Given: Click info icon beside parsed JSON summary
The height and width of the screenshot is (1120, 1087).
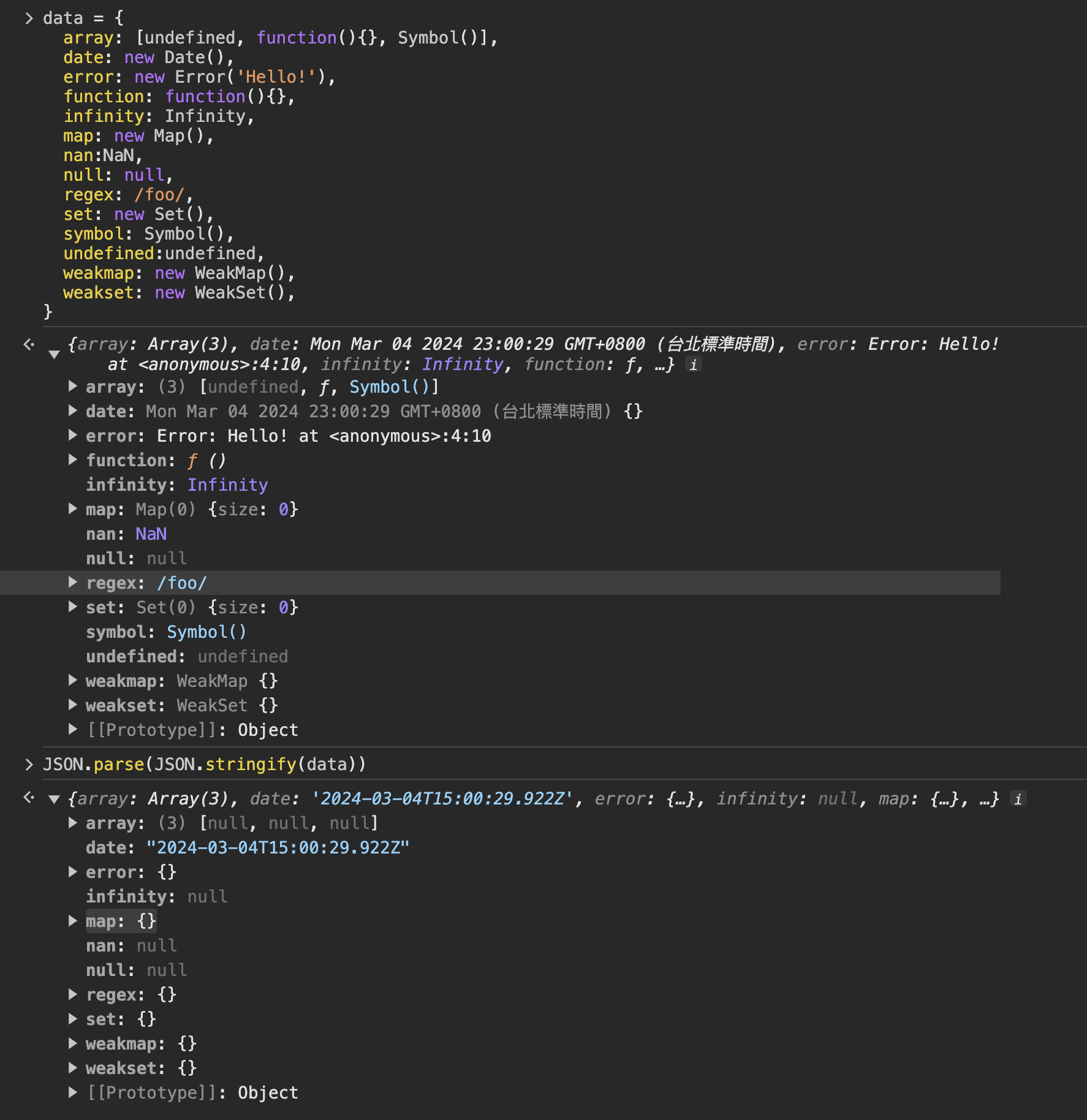Looking at the screenshot, I should (x=1018, y=799).
